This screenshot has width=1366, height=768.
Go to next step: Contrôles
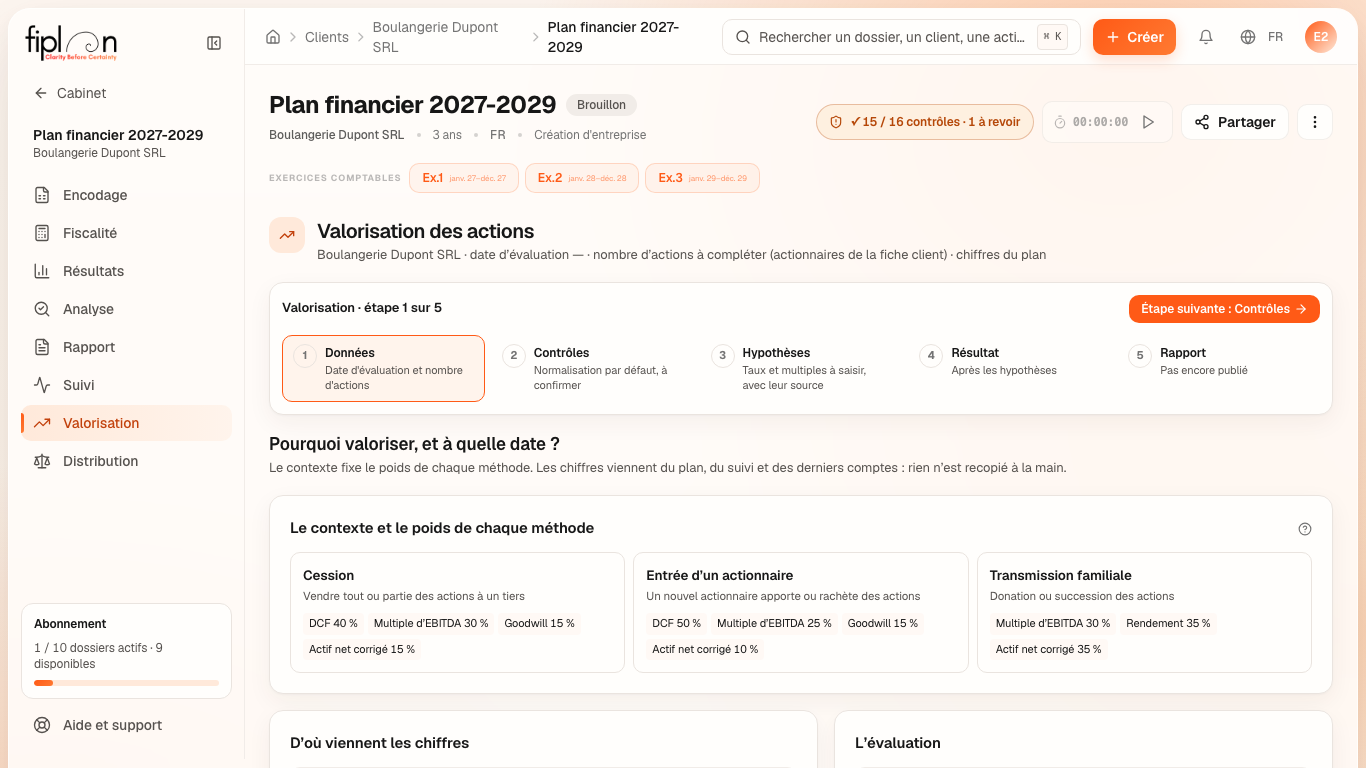[x=1224, y=309]
